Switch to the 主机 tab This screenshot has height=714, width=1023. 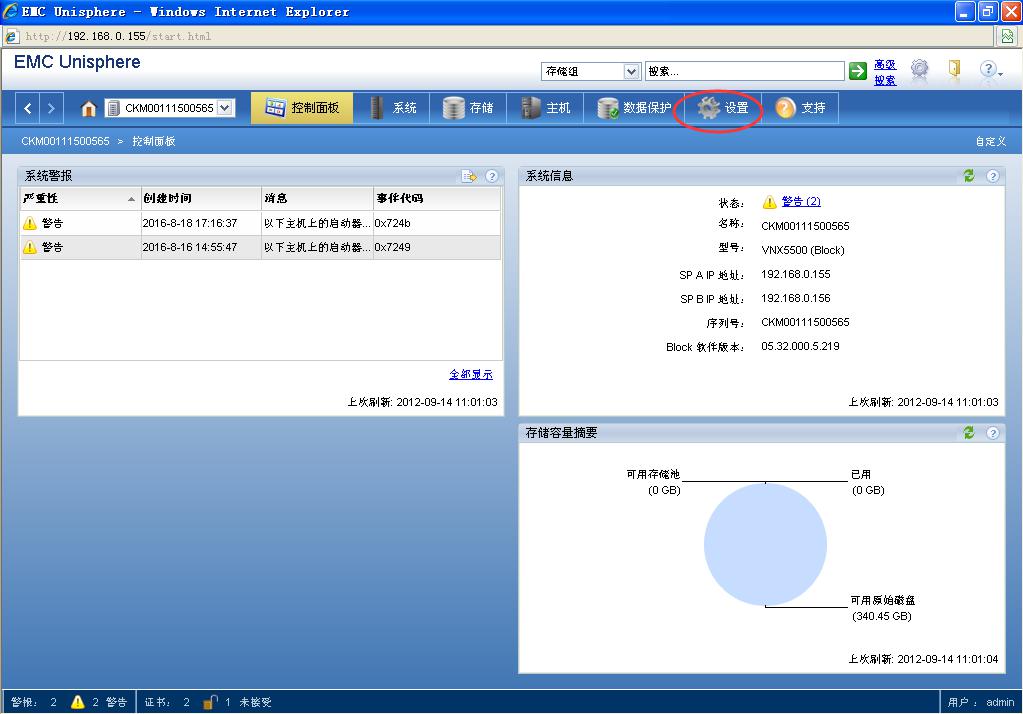click(545, 108)
